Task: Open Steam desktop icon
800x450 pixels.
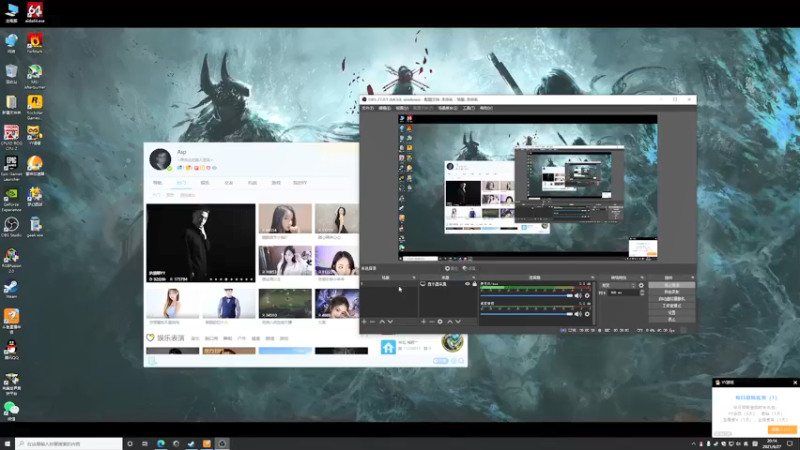Action: click(x=11, y=289)
